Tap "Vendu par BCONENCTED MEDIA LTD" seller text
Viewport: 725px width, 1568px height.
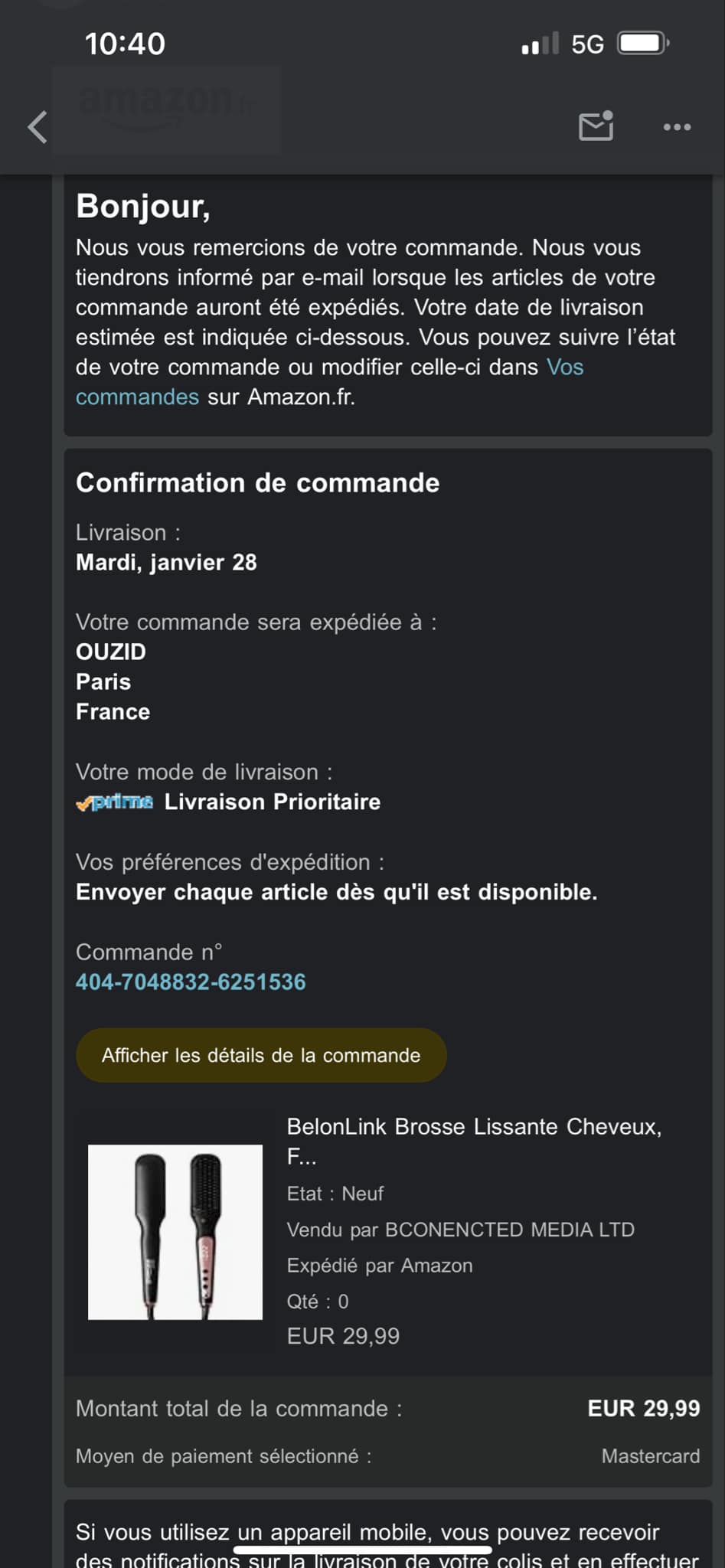pyautogui.click(x=460, y=1230)
